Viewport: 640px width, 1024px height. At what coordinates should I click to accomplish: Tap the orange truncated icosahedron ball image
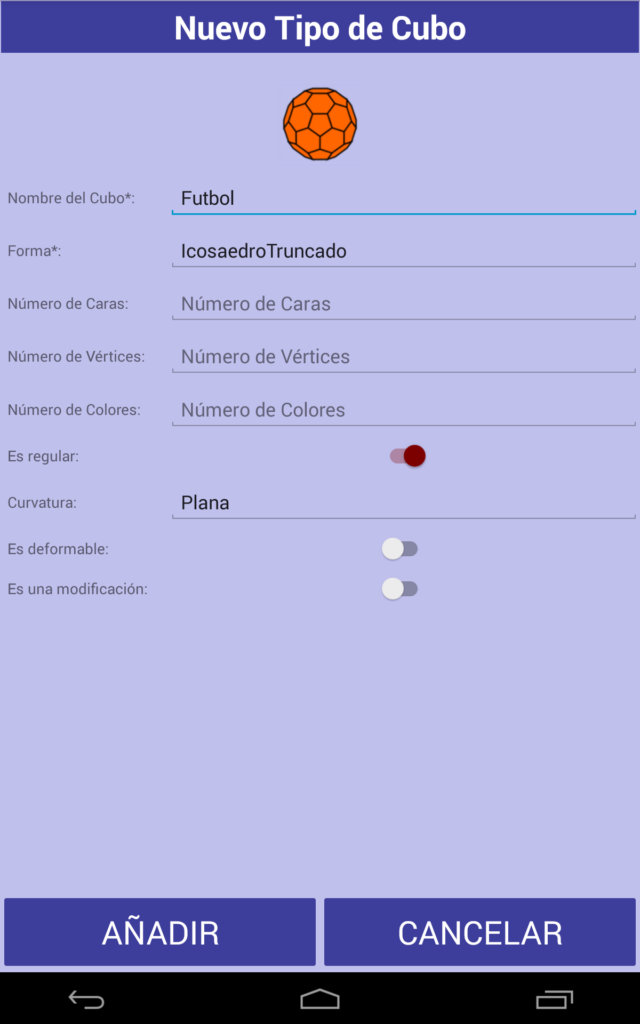coord(320,124)
